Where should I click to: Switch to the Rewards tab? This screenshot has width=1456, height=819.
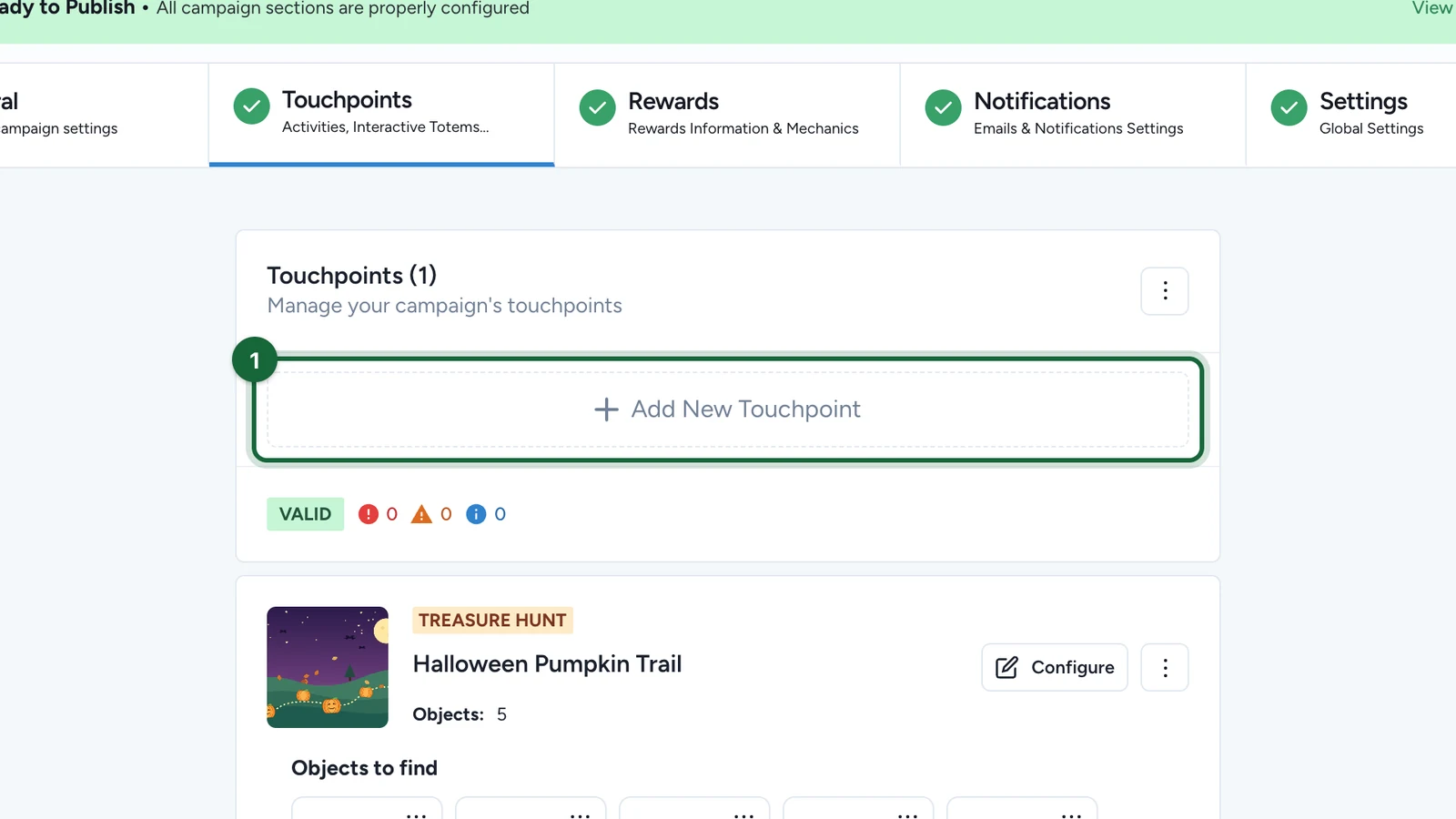727,115
